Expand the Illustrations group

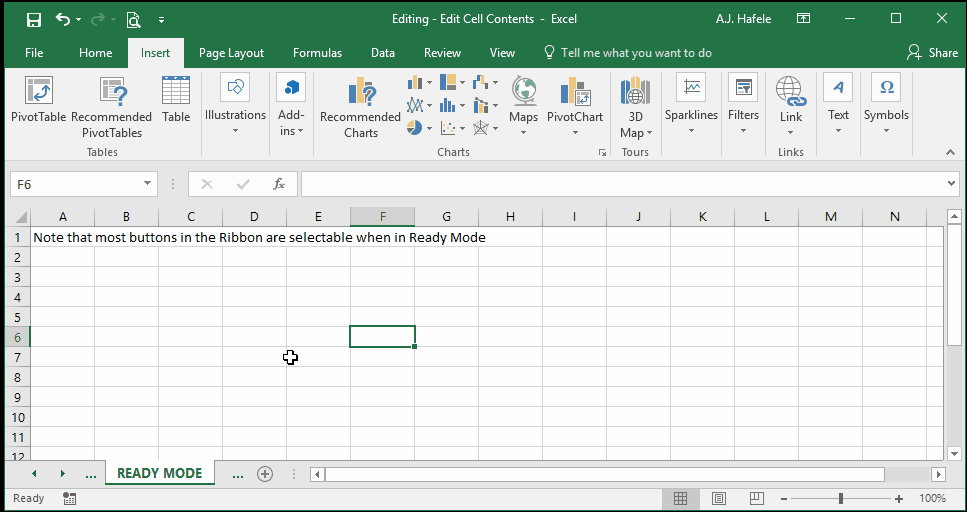(x=235, y=105)
